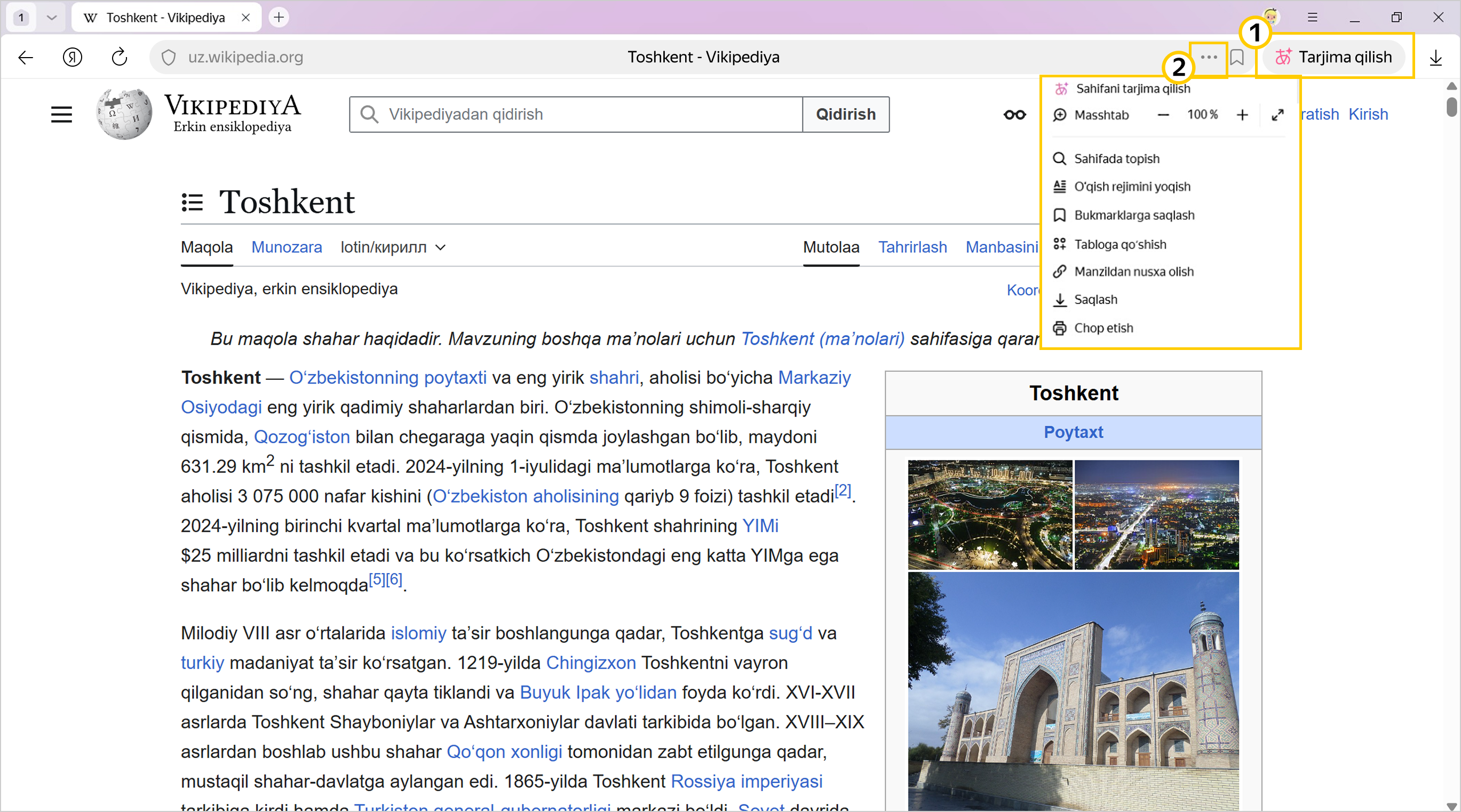Open the O'zbekiston aholisining link
The height and width of the screenshot is (812, 1461).
click(526, 496)
